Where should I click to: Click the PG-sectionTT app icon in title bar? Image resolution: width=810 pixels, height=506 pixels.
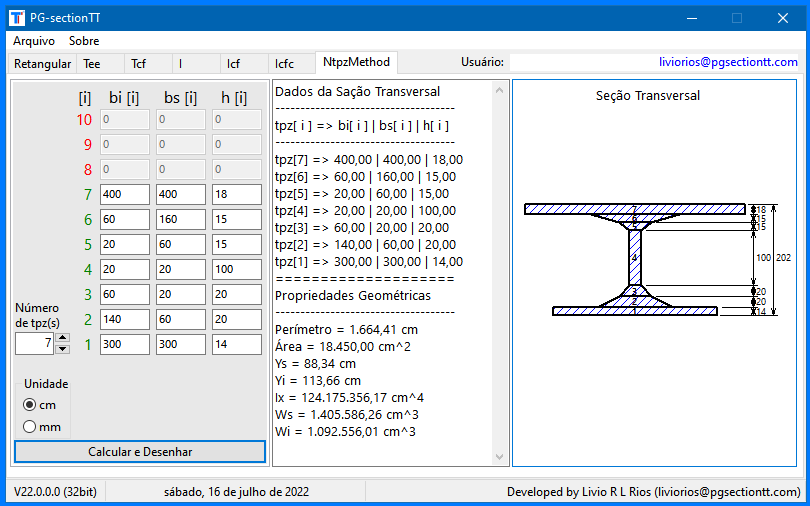click(17, 18)
